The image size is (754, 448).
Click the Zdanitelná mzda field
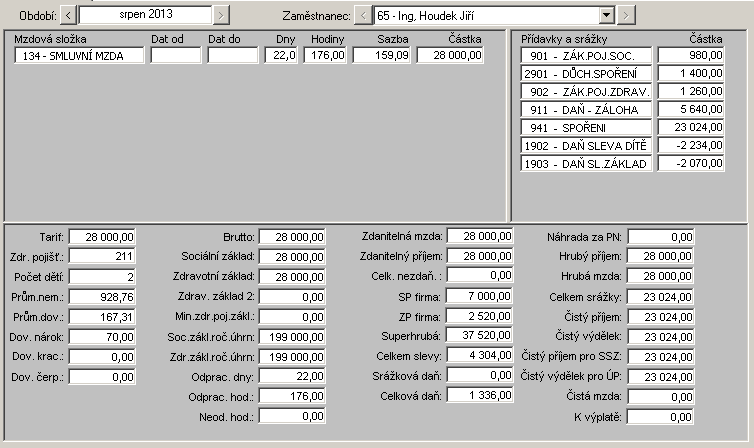480,236
